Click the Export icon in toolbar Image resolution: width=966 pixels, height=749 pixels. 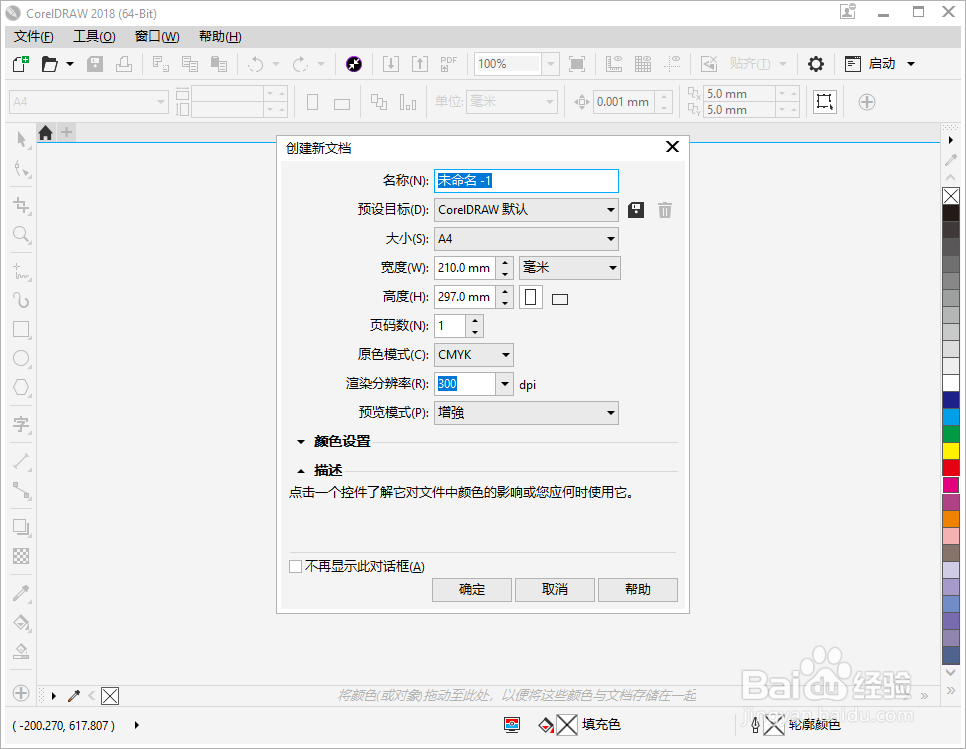coord(420,63)
